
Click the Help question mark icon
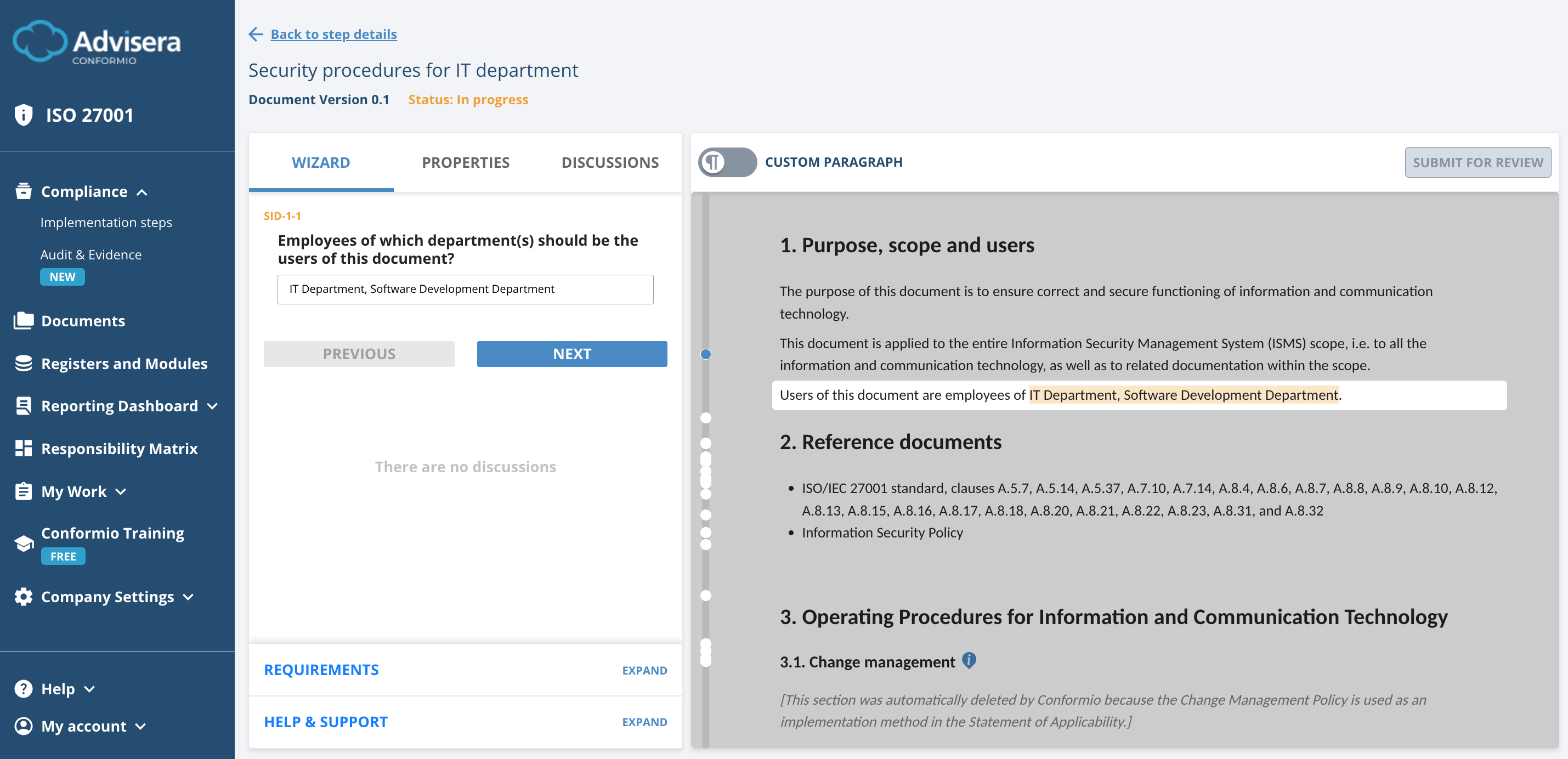tap(23, 688)
